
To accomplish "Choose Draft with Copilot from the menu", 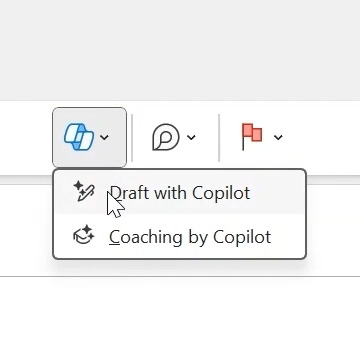I will click(x=180, y=192).
